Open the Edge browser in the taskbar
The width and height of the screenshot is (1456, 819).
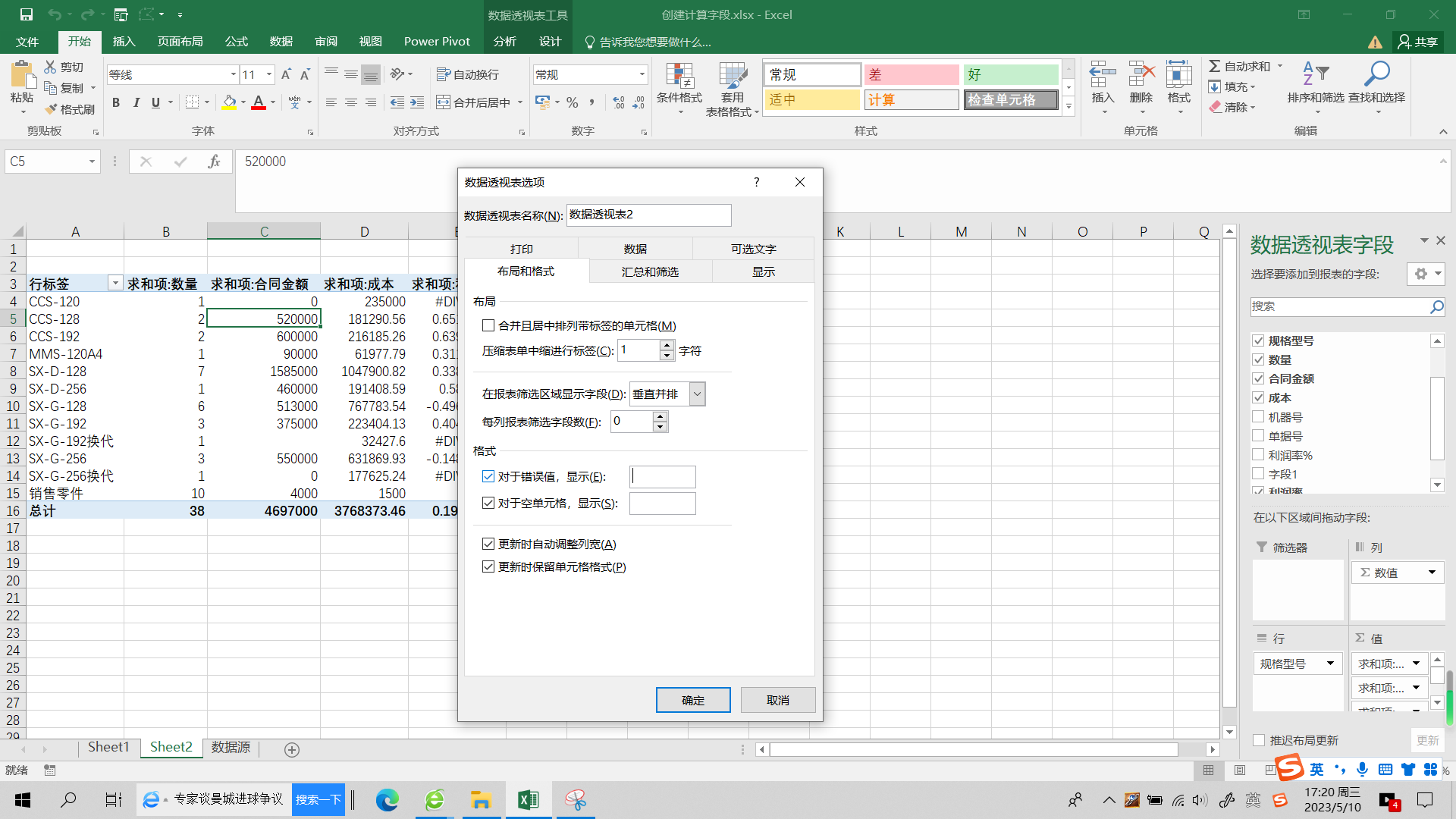coord(387,799)
